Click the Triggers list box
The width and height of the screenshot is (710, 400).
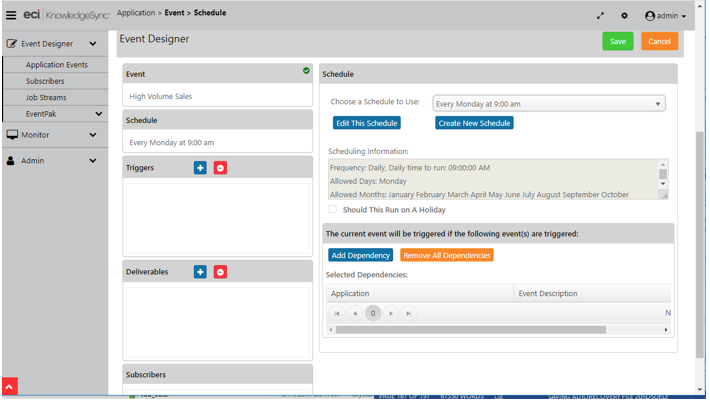coord(217,218)
